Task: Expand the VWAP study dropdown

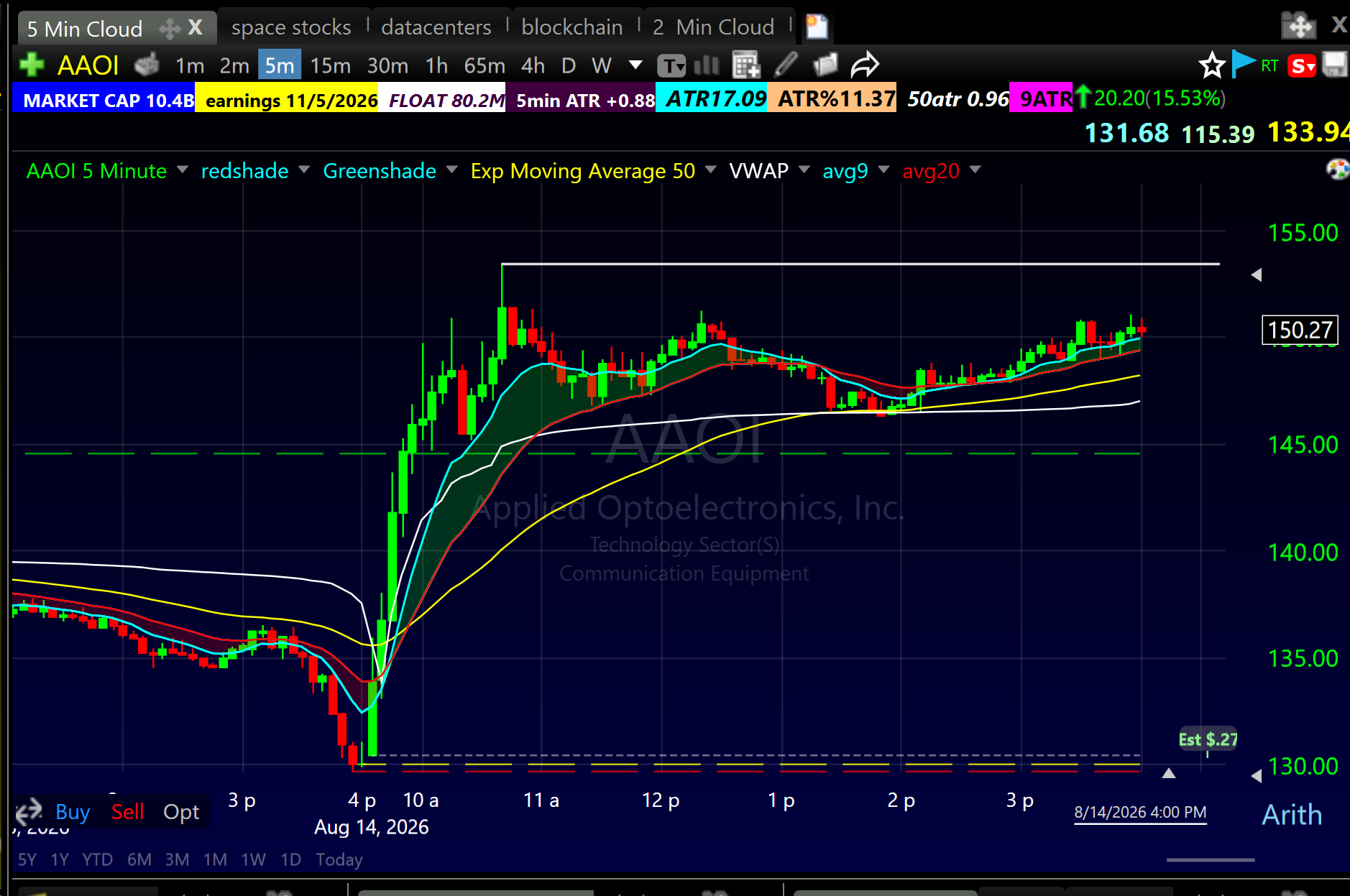Action: (804, 170)
